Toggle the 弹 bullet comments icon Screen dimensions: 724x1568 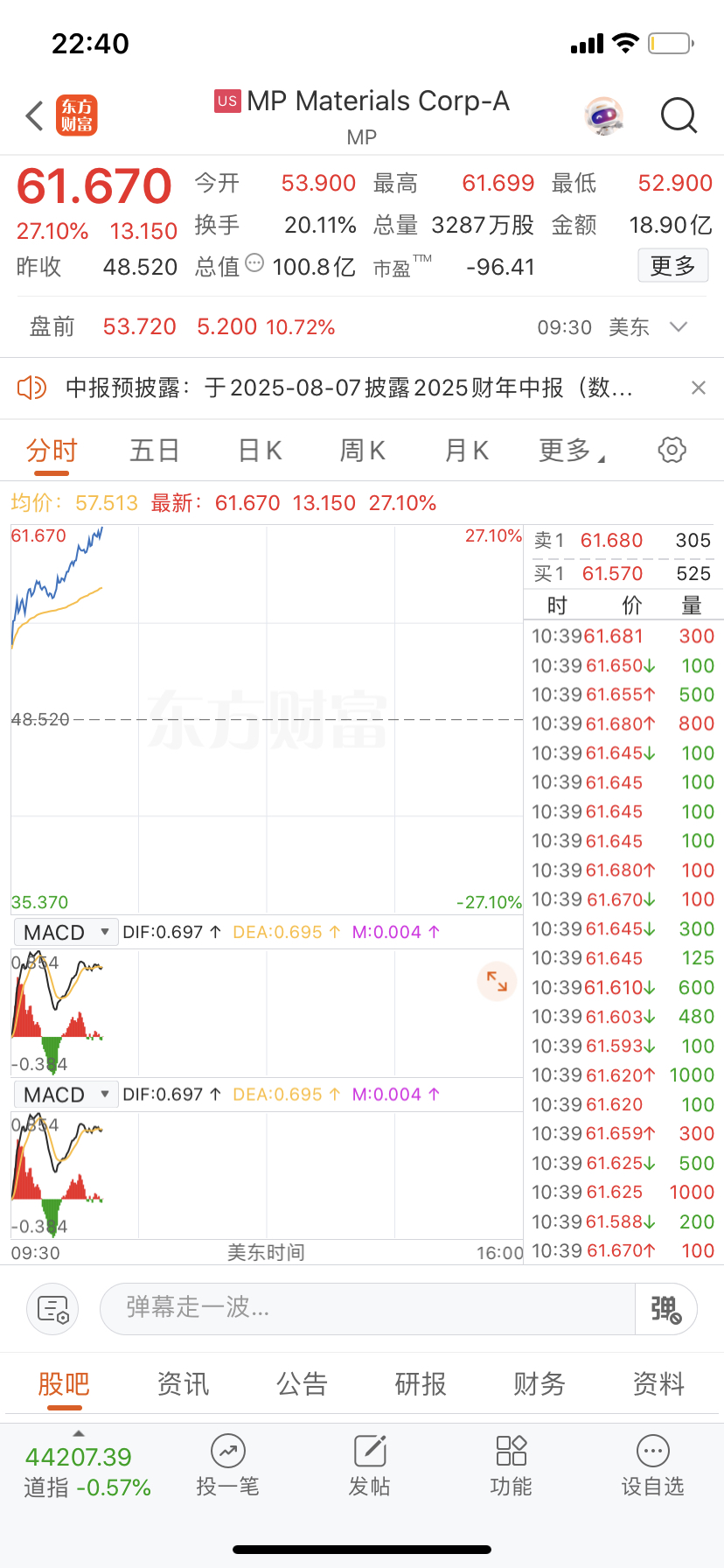(665, 1309)
